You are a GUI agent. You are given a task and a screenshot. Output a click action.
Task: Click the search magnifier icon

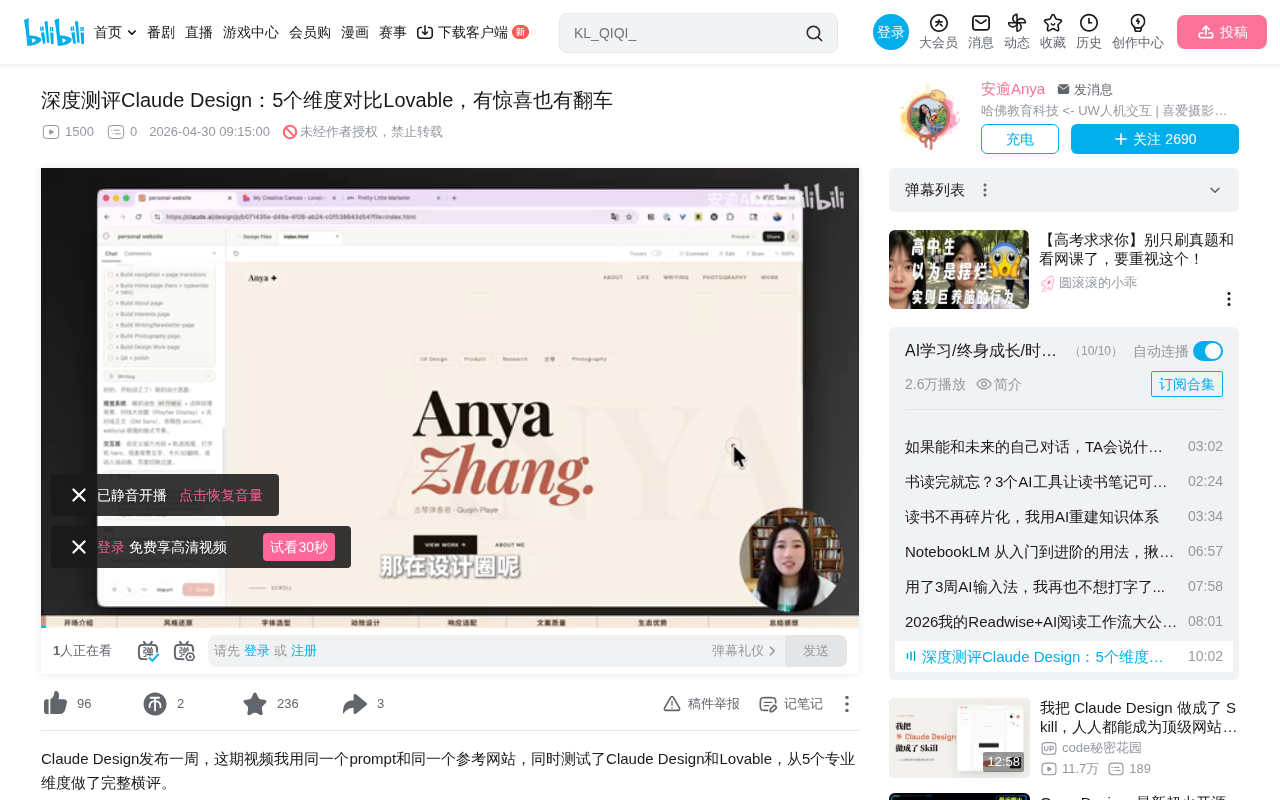814,33
